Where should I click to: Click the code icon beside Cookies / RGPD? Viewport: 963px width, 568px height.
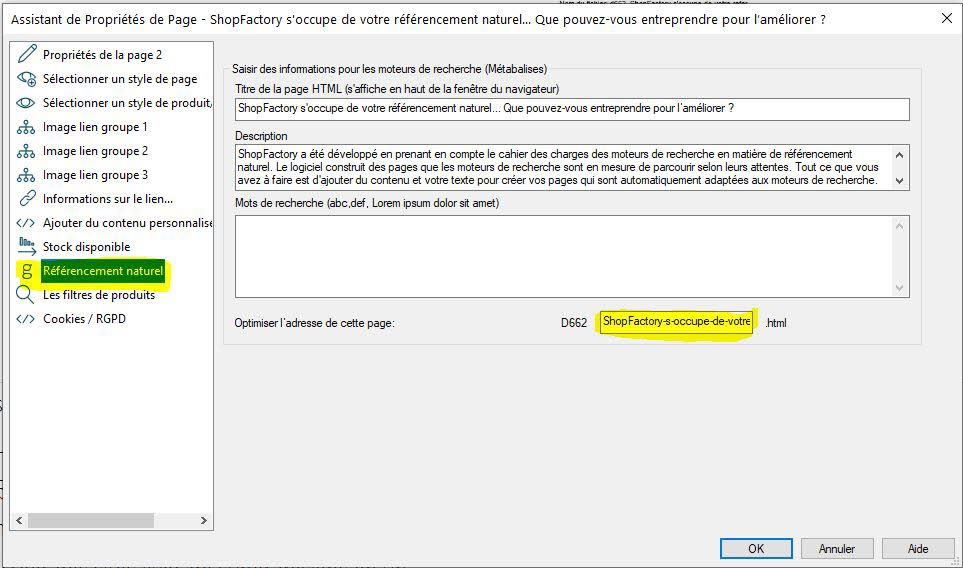pyautogui.click(x=26, y=319)
